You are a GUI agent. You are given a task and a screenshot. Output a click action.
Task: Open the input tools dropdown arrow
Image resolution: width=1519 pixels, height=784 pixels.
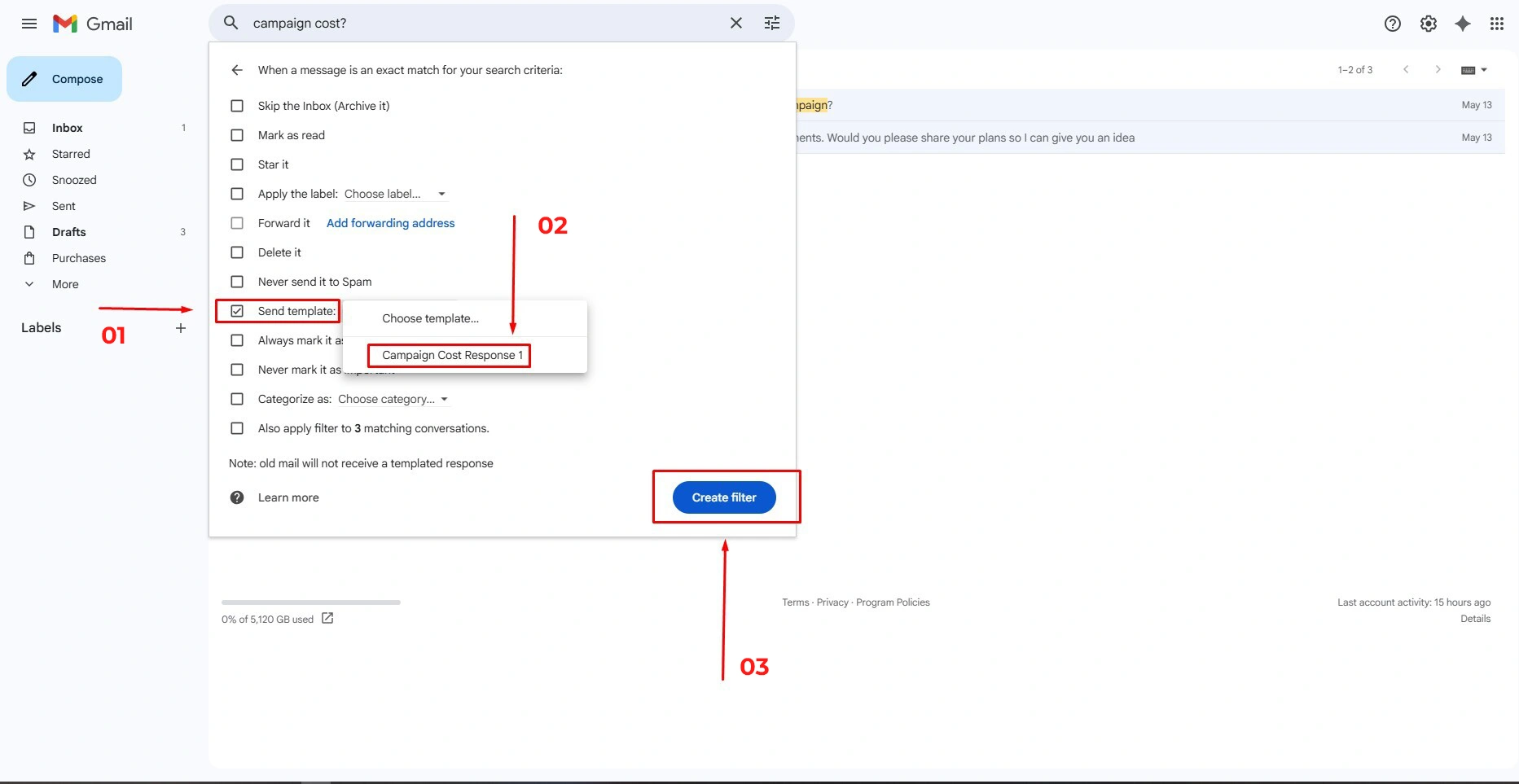coord(1484,70)
